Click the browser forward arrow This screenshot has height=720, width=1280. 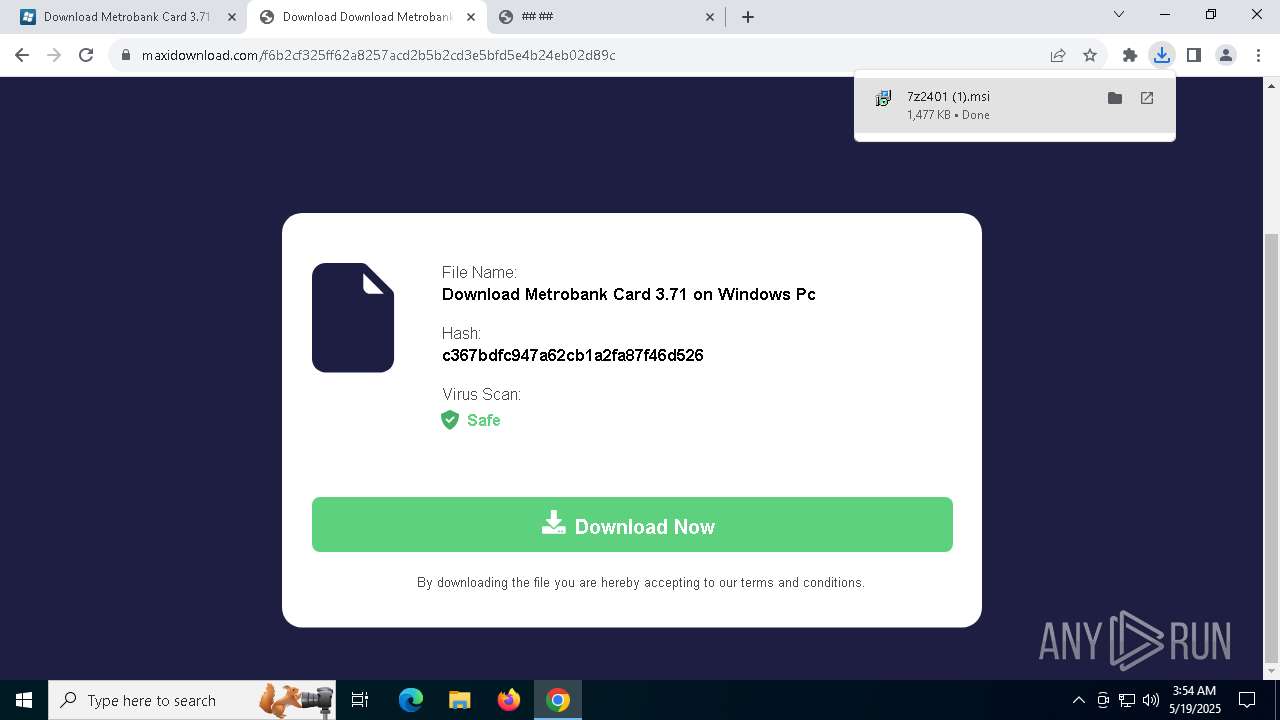coord(54,55)
